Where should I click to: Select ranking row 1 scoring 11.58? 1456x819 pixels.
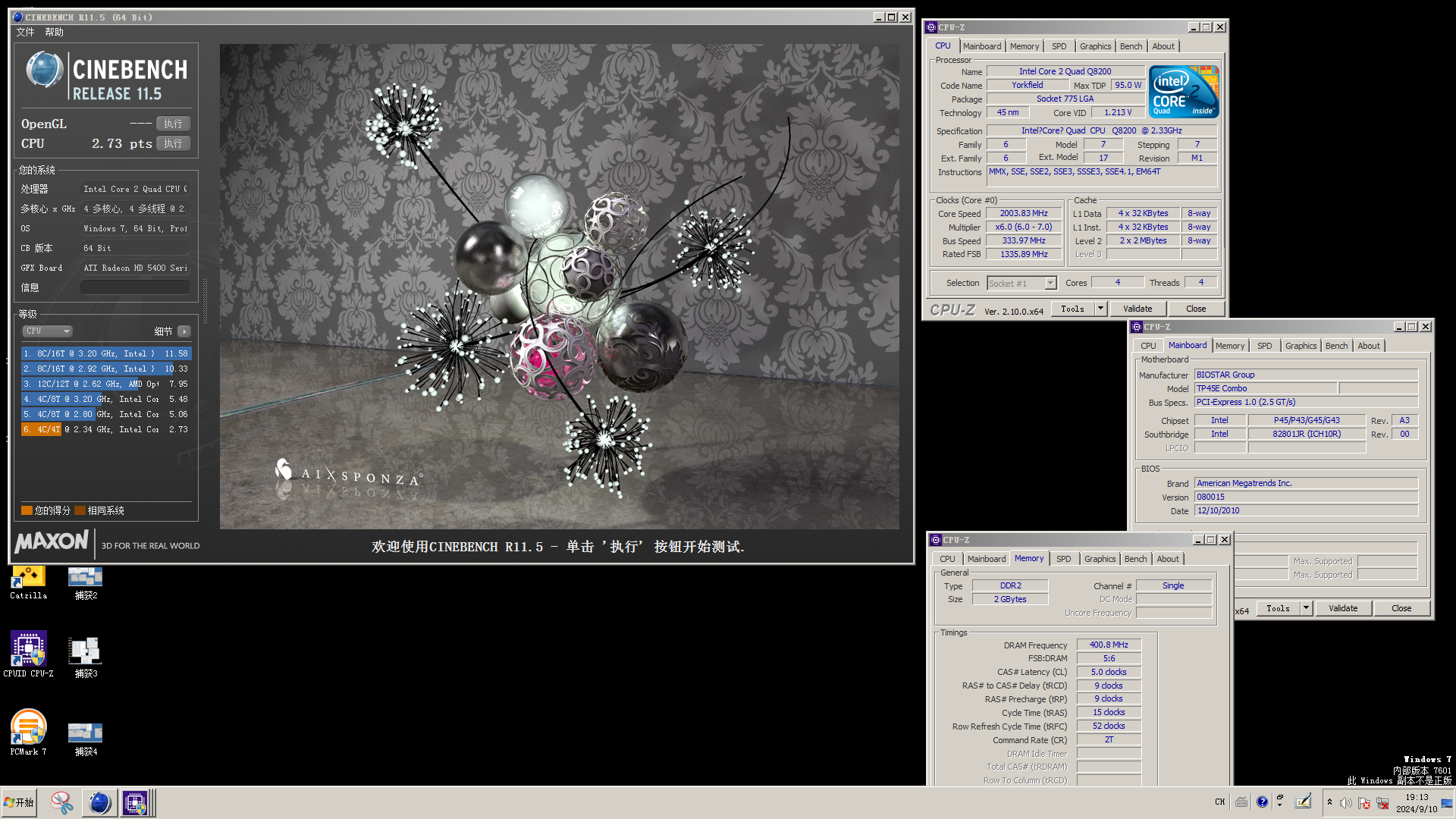coord(106,353)
